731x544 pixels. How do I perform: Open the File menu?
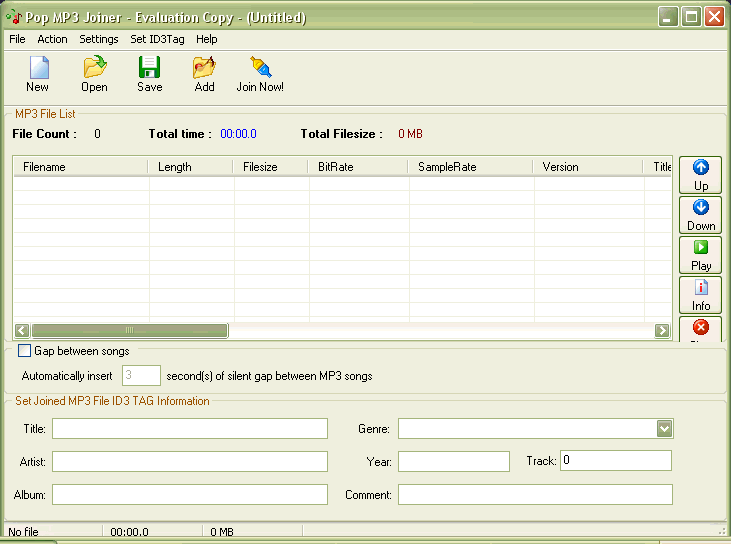point(17,39)
